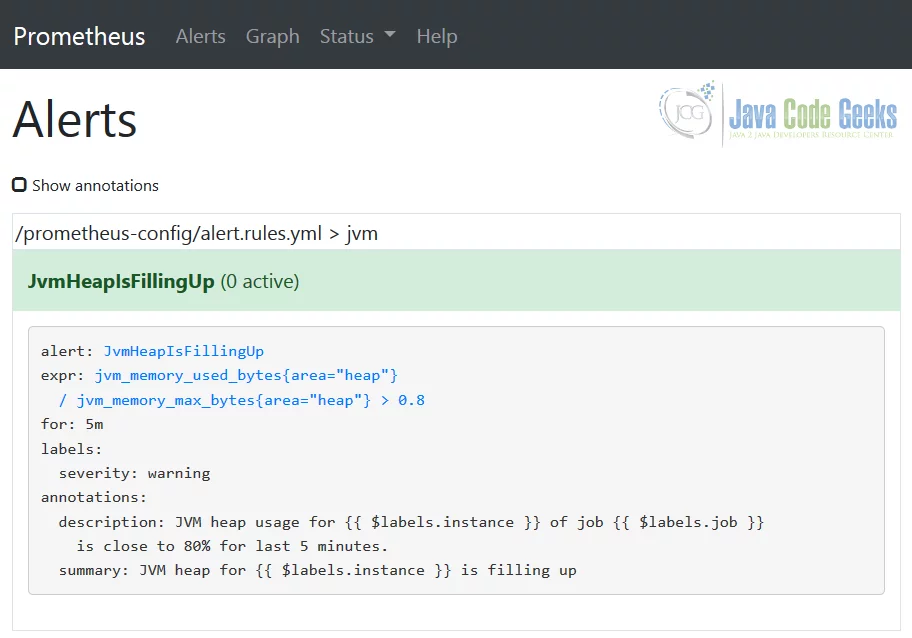This screenshot has width=912, height=638.
Task: Click the 'labels:' line in the rule
Action: (72, 449)
